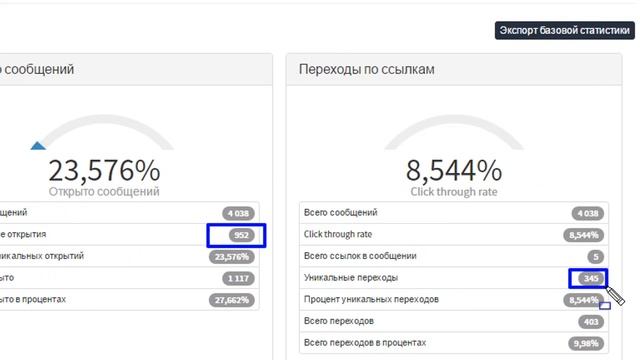
Task: Click the badge showing 5 links
Action: click(x=595, y=257)
